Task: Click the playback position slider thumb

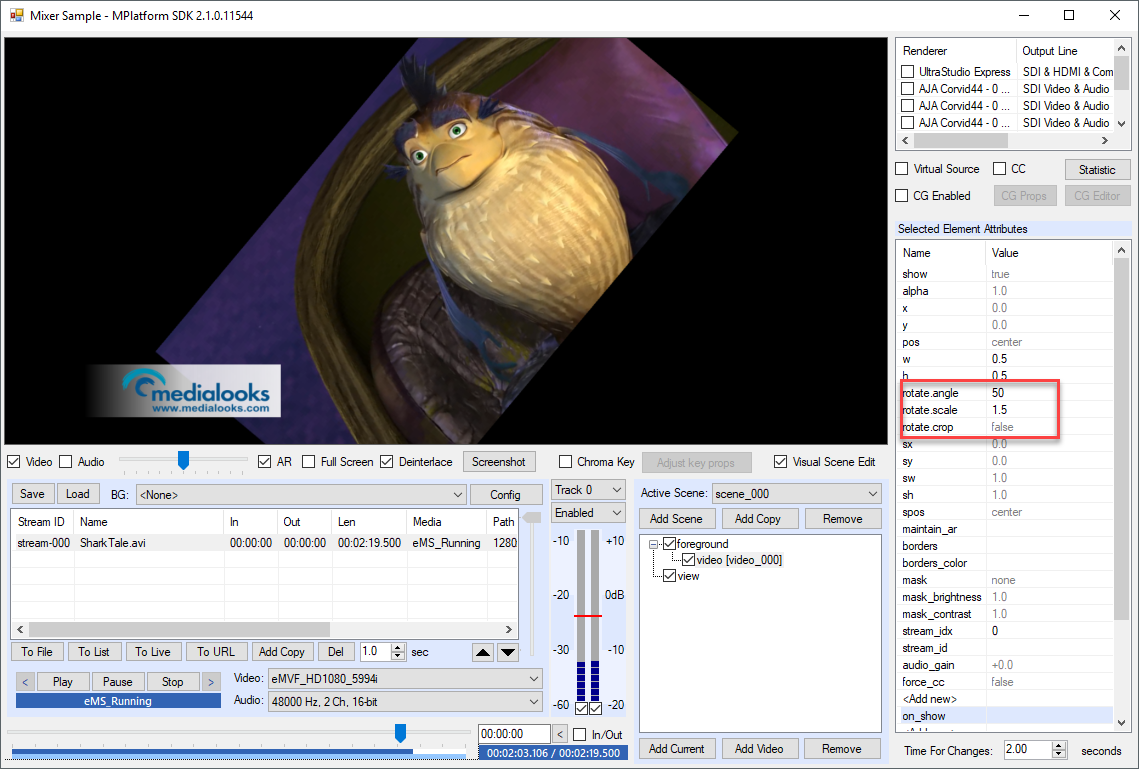Action: (400, 732)
